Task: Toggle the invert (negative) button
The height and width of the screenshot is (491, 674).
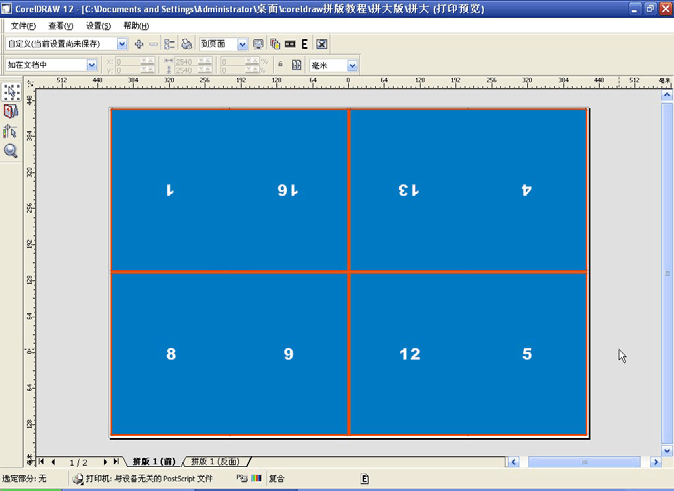Action: coord(290,45)
